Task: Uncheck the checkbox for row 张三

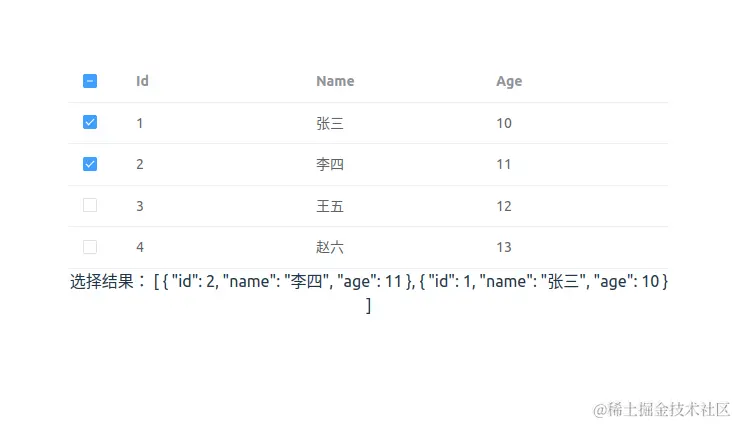Action: pos(90,122)
